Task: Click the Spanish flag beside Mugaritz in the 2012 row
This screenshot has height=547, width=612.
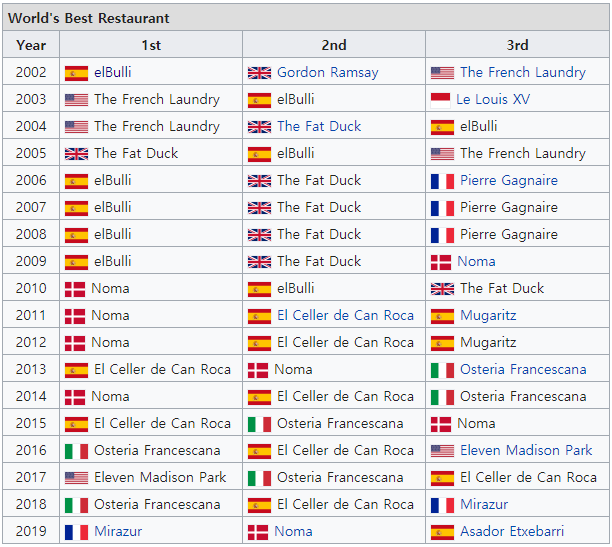Action: (x=442, y=343)
